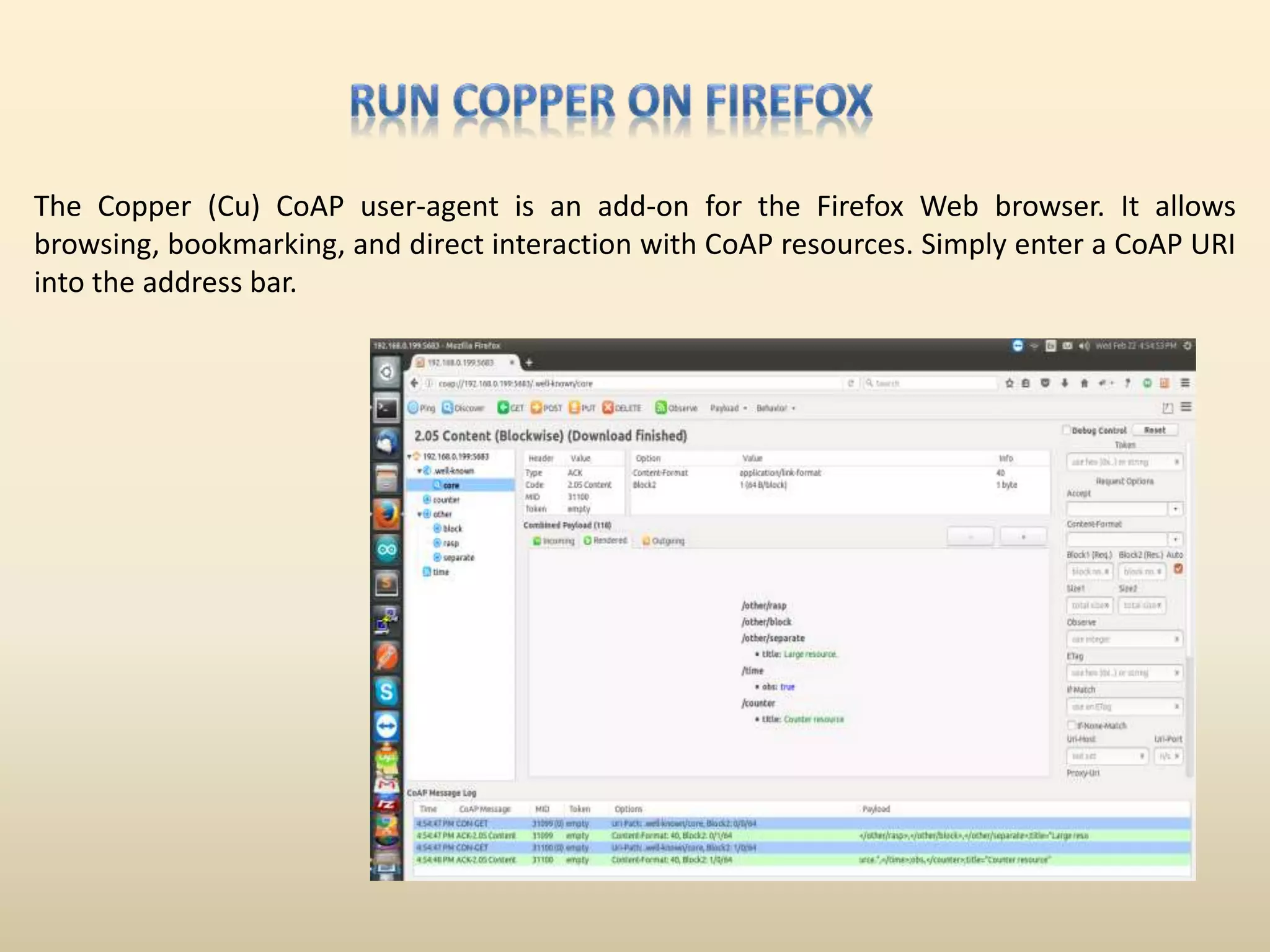This screenshot has width=1270, height=952.
Task: Go back with Firefox back arrow
Action: tap(415, 383)
